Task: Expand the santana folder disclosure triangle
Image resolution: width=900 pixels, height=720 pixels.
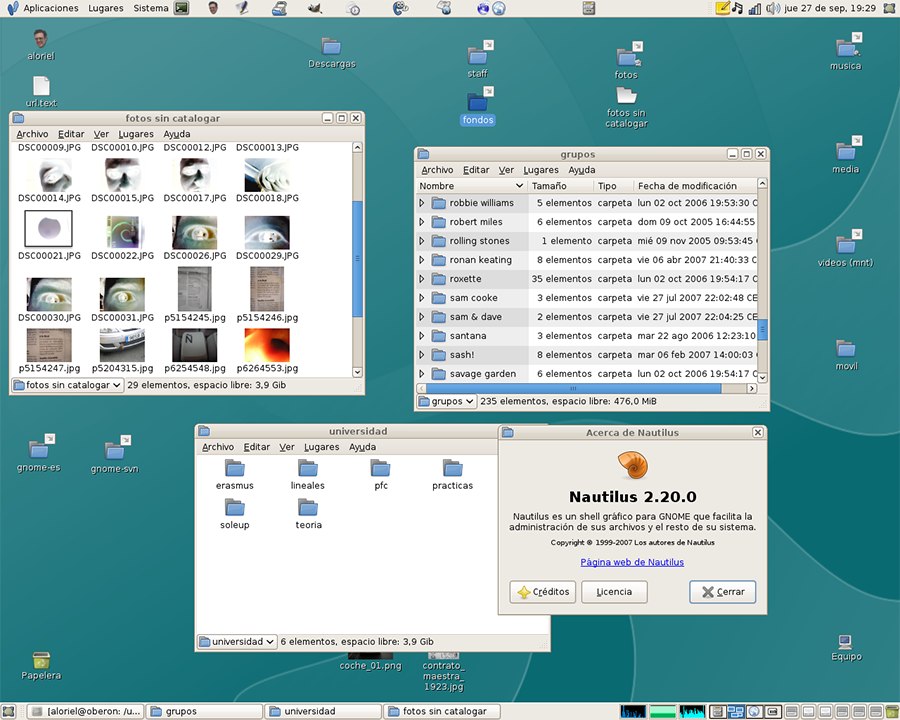Action: 422,336
